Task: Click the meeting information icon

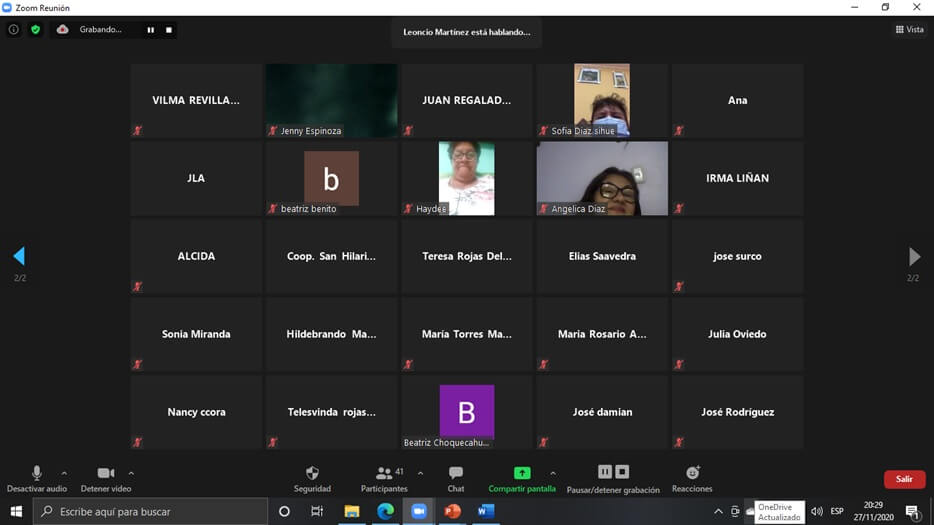Action: pyautogui.click(x=14, y=30)
